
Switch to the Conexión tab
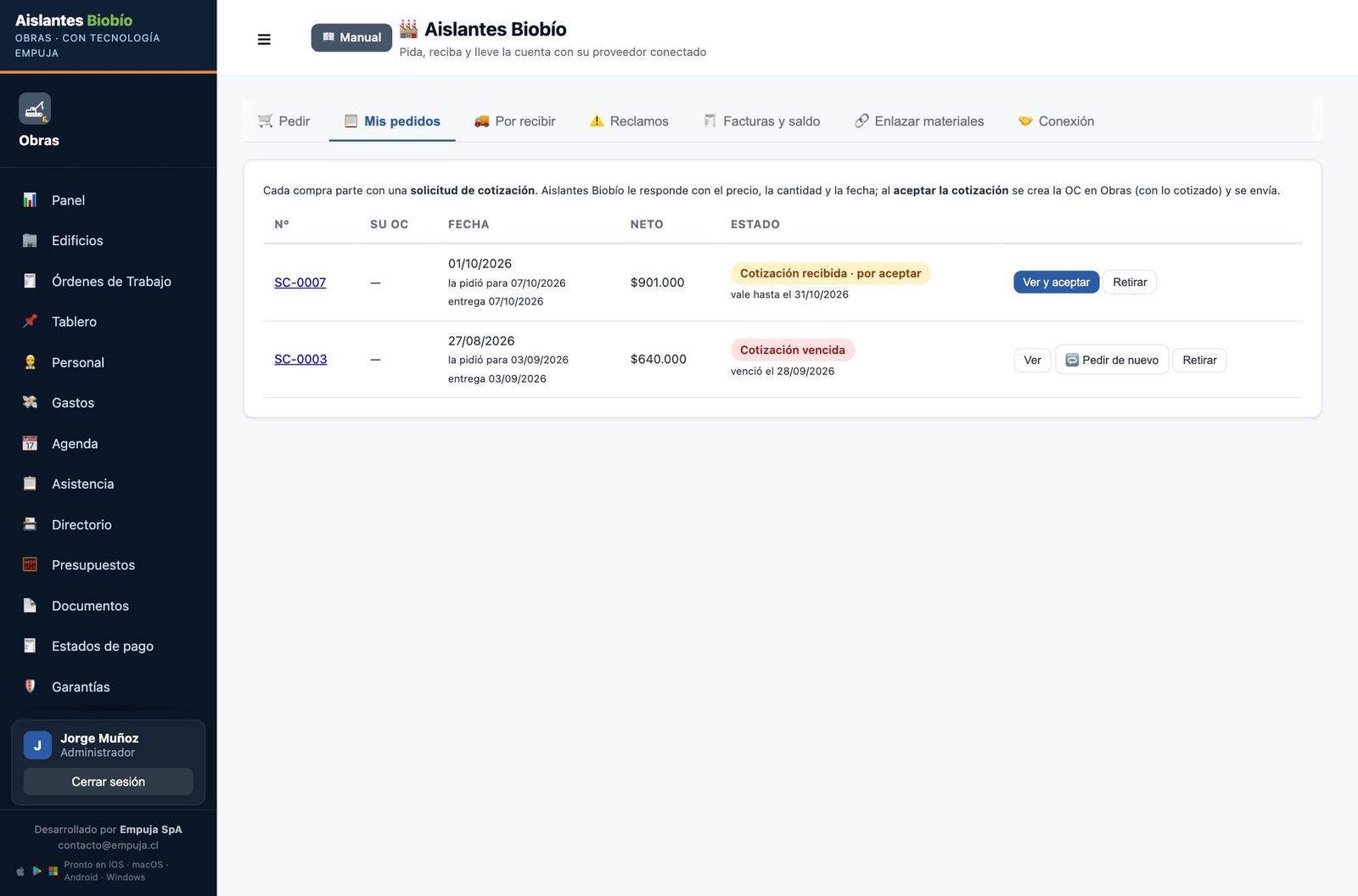tap(1056, 121)
